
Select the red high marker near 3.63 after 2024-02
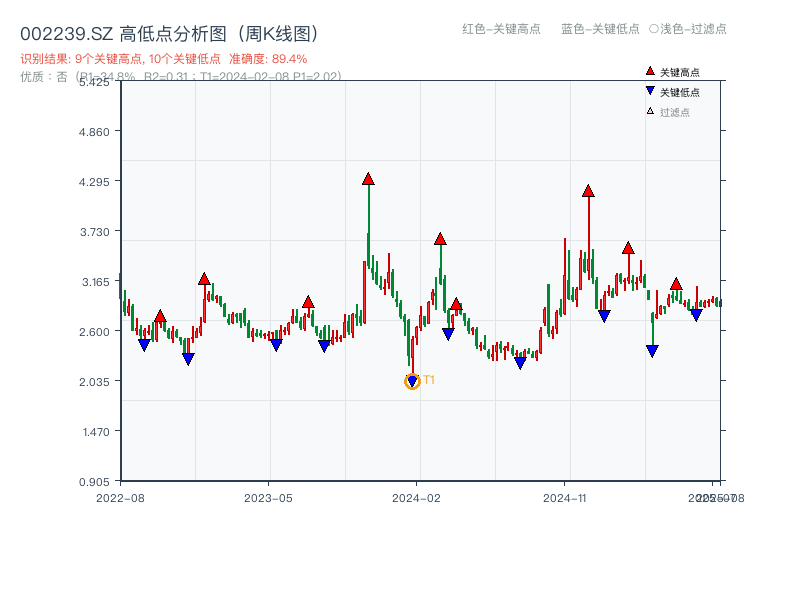coord(441,239)
